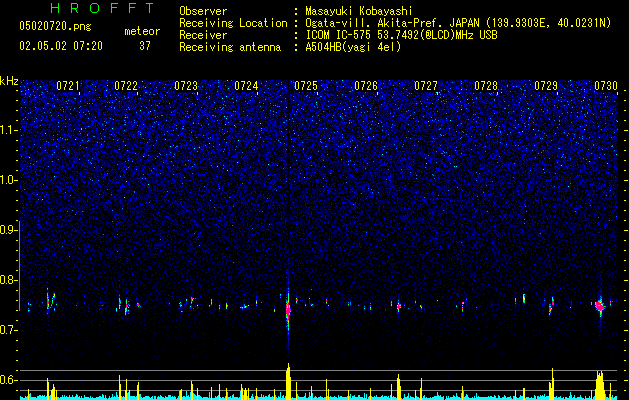Click the HROFFT title text
Viewport: 629px width, 400px height.
point(102,8)
